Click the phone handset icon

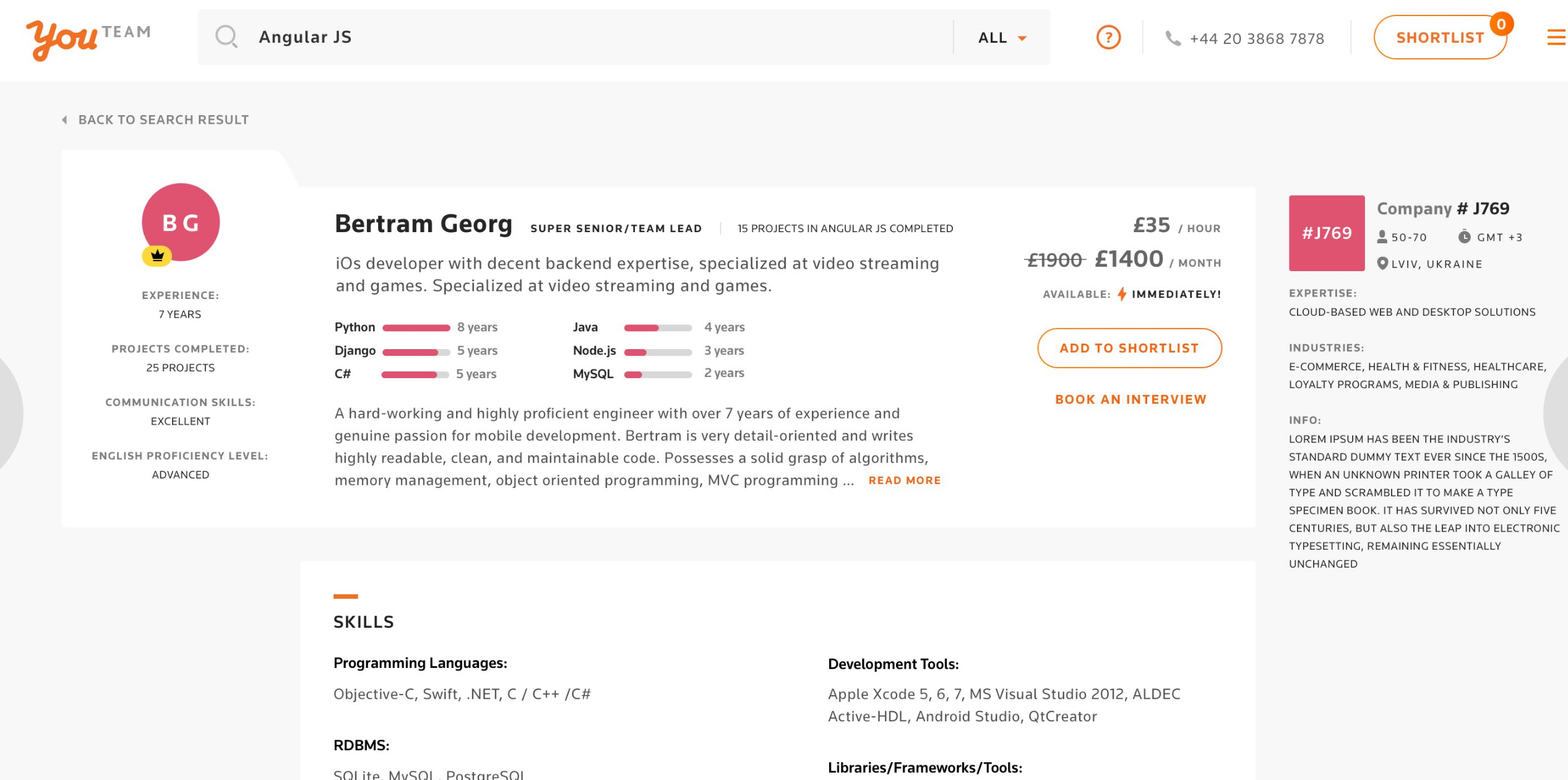pyautogui.click(x=1173, y=38)
